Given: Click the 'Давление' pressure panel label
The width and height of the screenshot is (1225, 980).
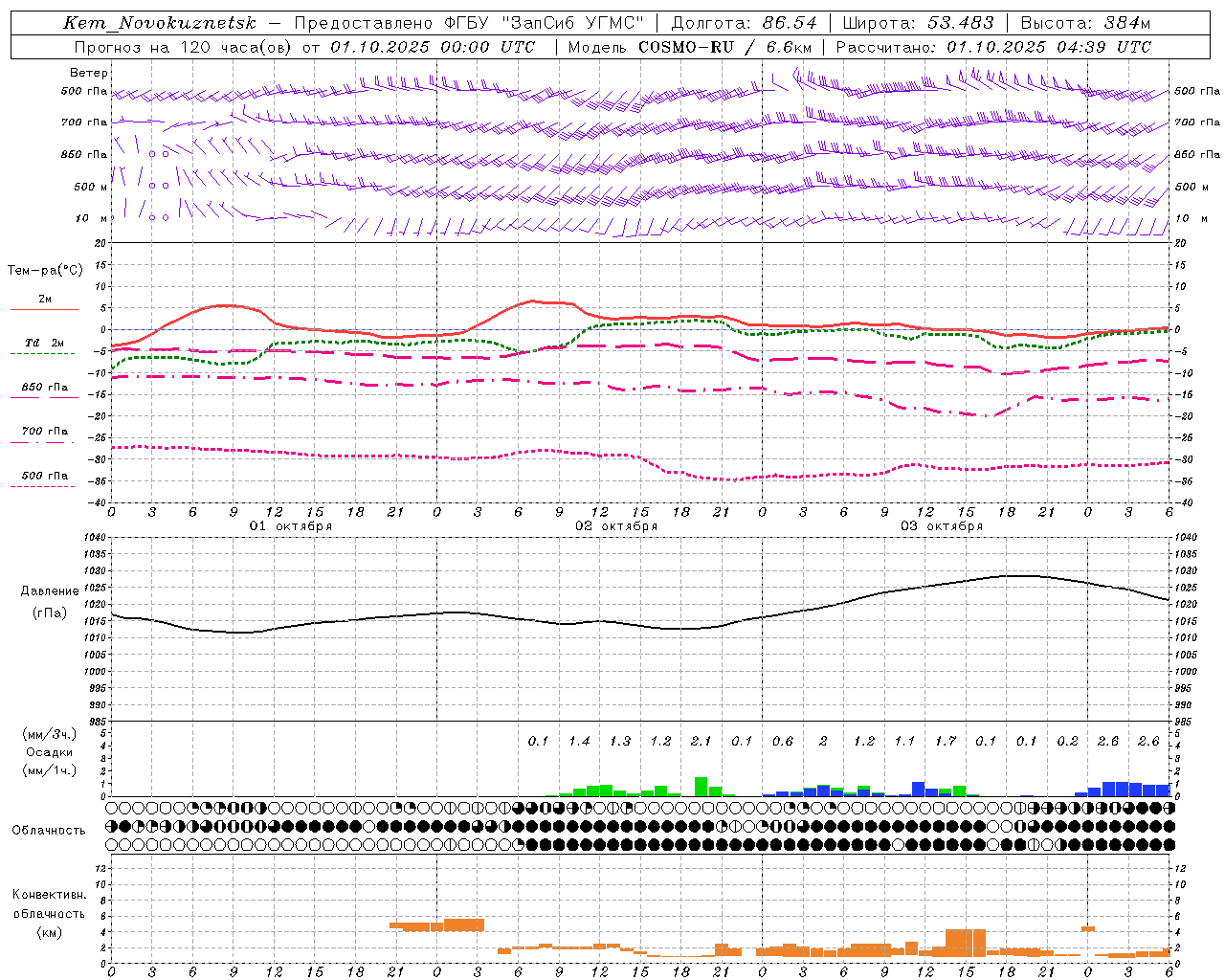Looking at the screenshot, I should pos(50,591).
